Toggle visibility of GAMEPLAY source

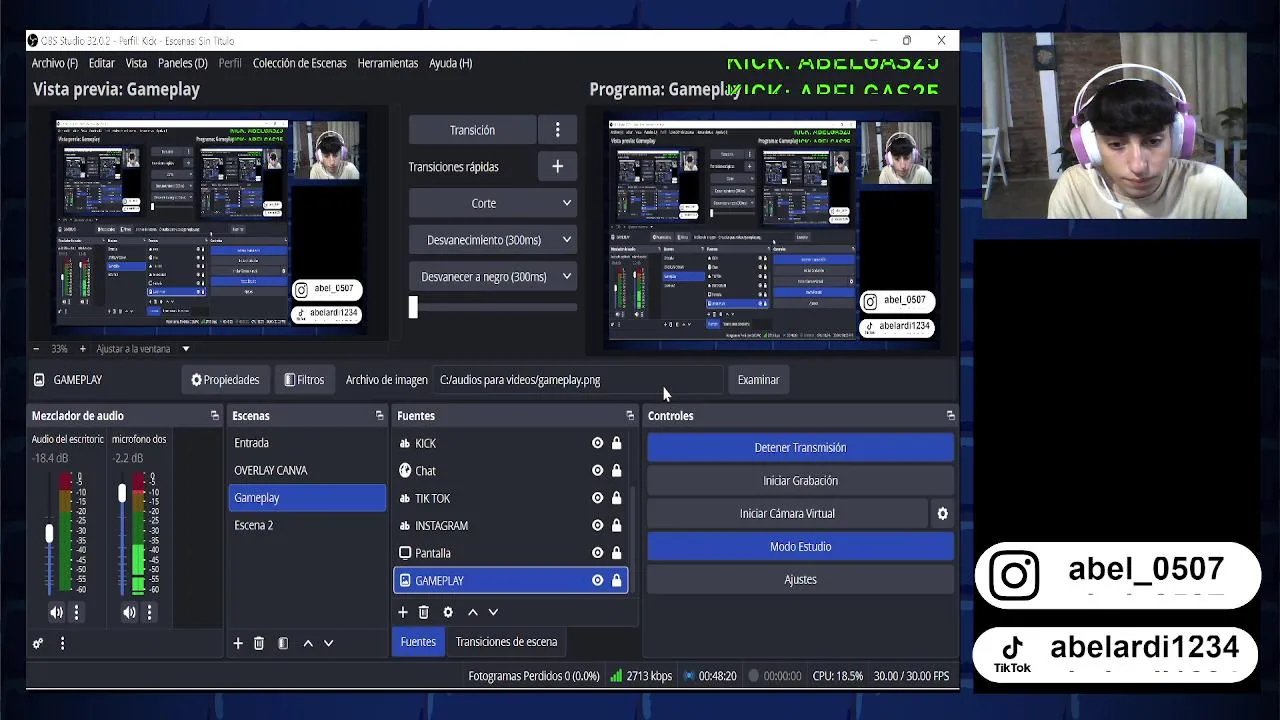597,580
